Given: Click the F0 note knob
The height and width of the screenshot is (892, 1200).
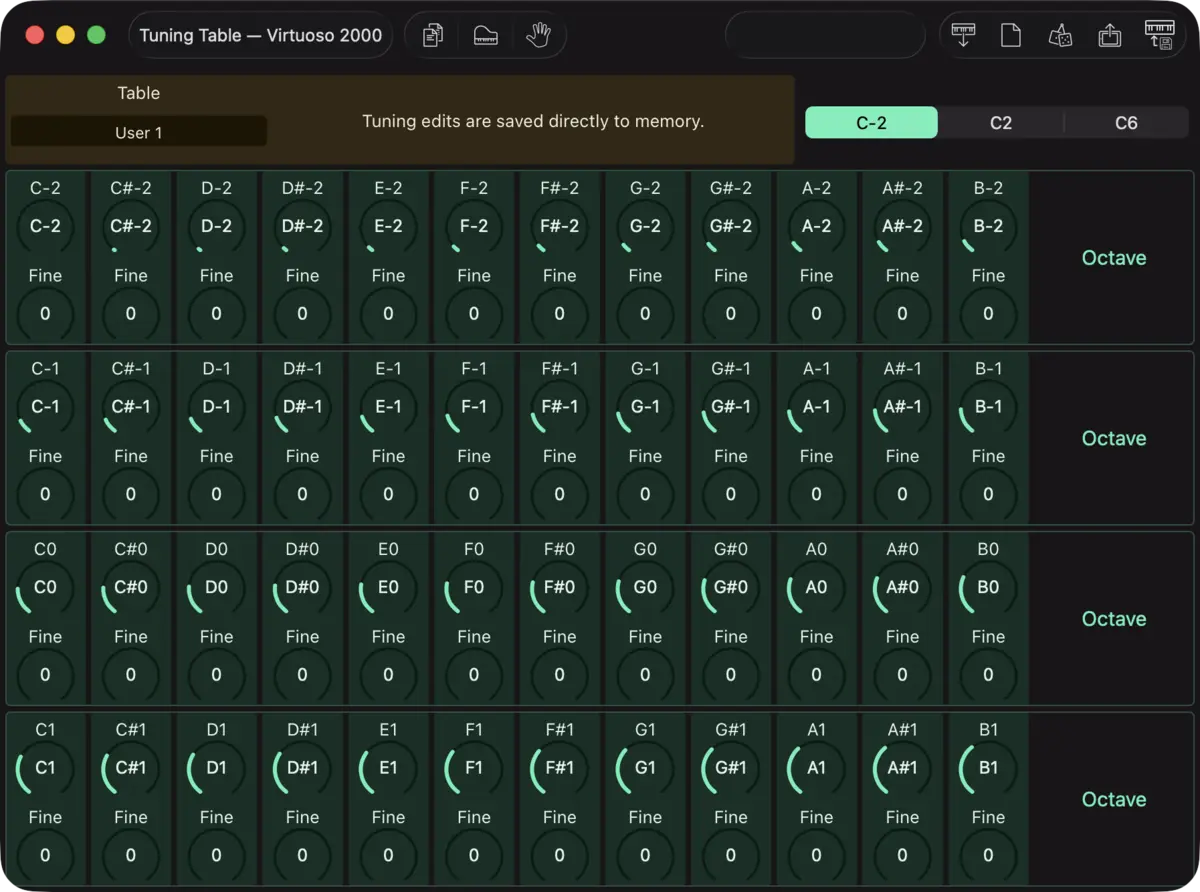Looking at the screenshot, I should [474, 587].
